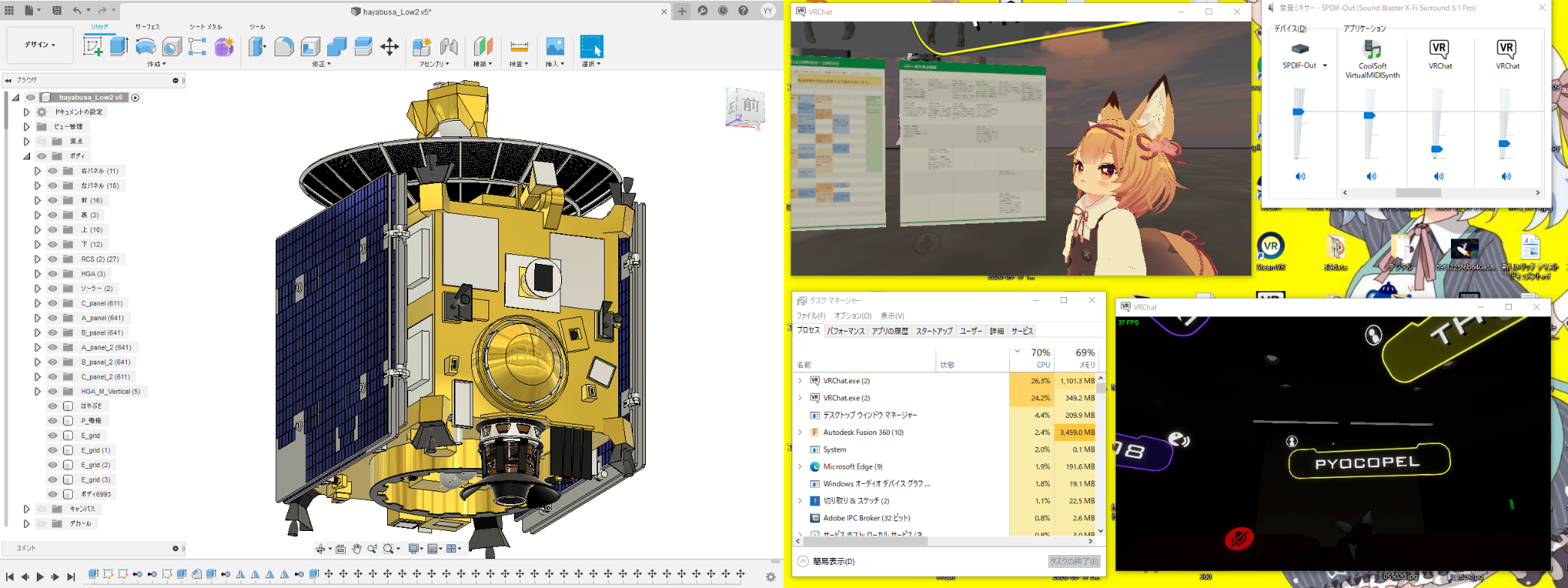Show the hidden デカール folder

coord(42,523)
